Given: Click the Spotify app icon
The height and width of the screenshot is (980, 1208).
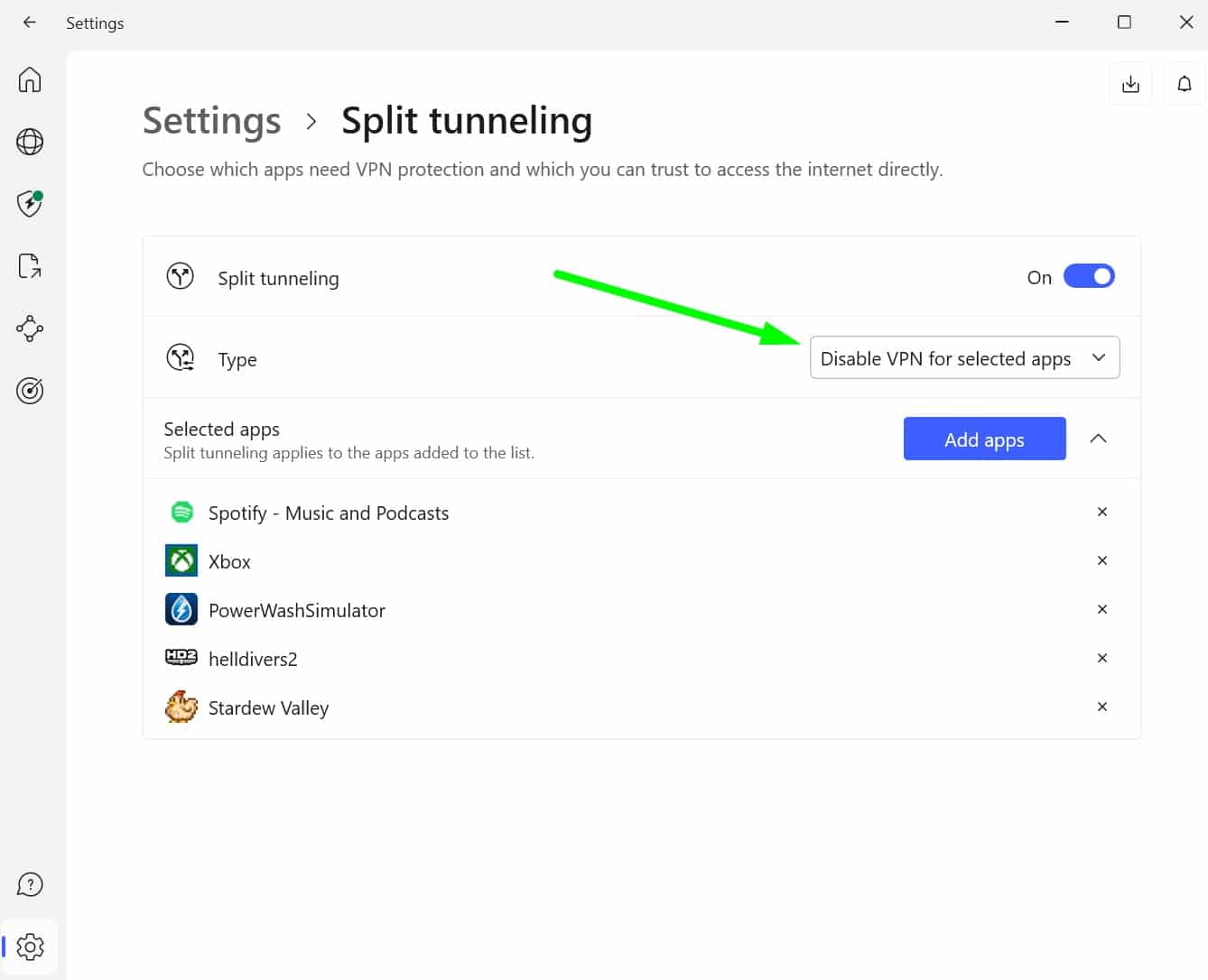Looking at the screenshot, I should tap(181, 513).
